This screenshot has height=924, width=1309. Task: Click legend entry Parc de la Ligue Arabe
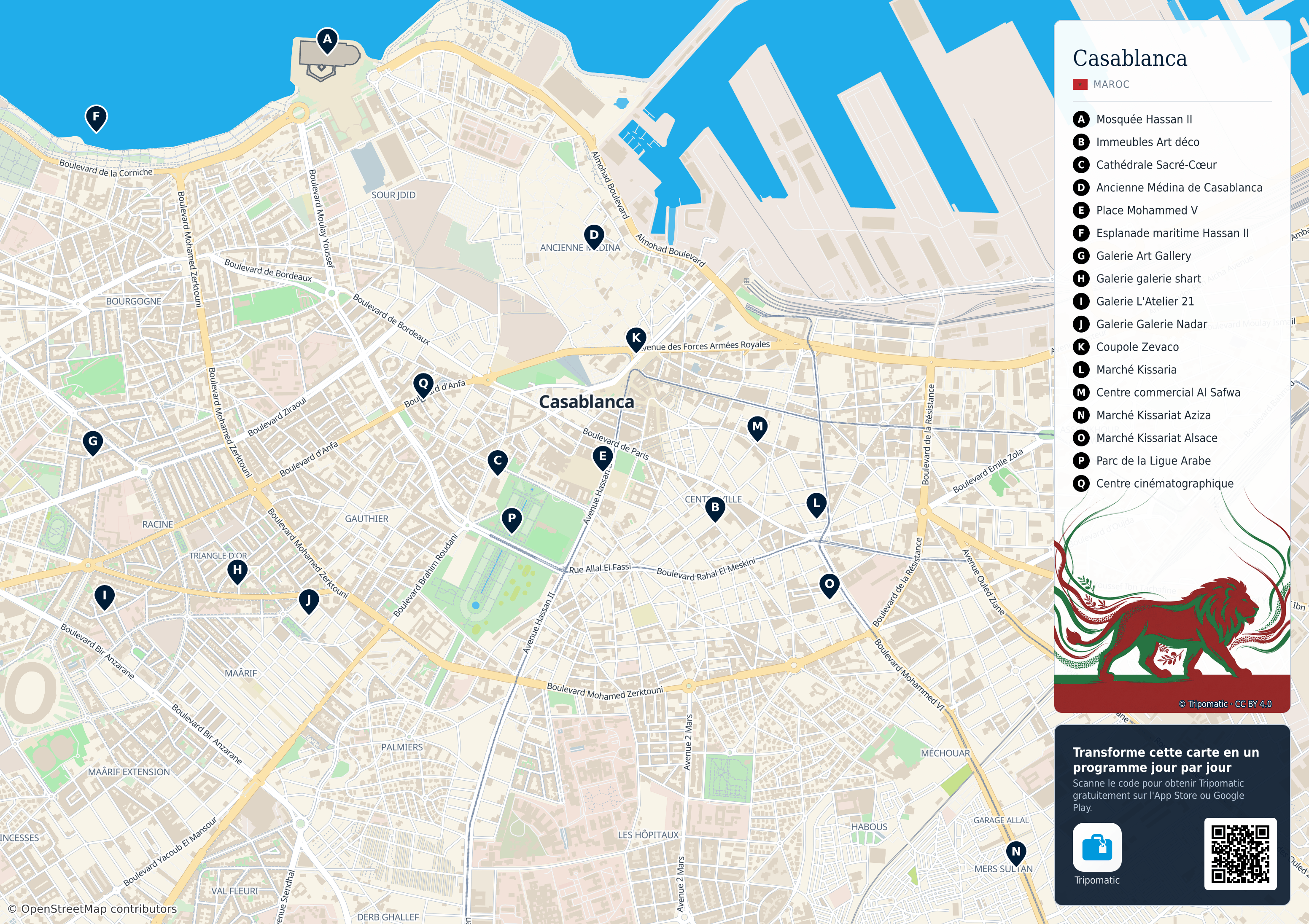point(1142,461)
